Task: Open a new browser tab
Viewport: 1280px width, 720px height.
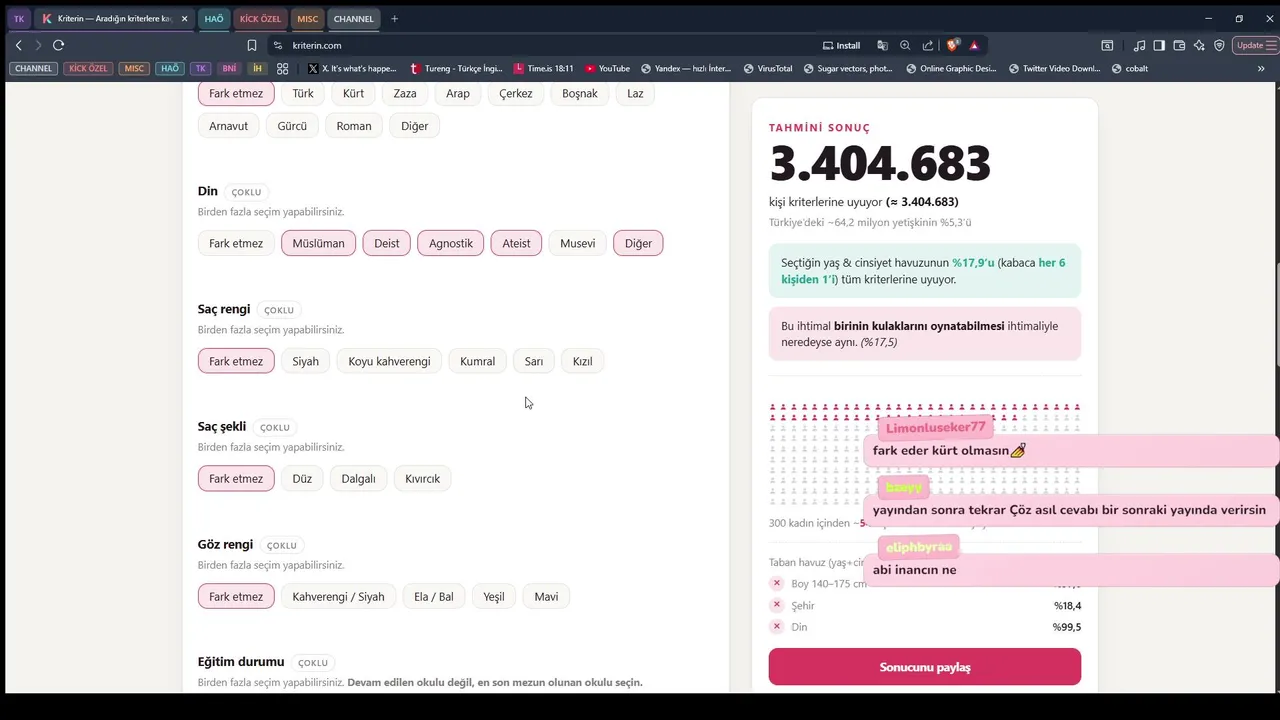Action: [394, 19]
